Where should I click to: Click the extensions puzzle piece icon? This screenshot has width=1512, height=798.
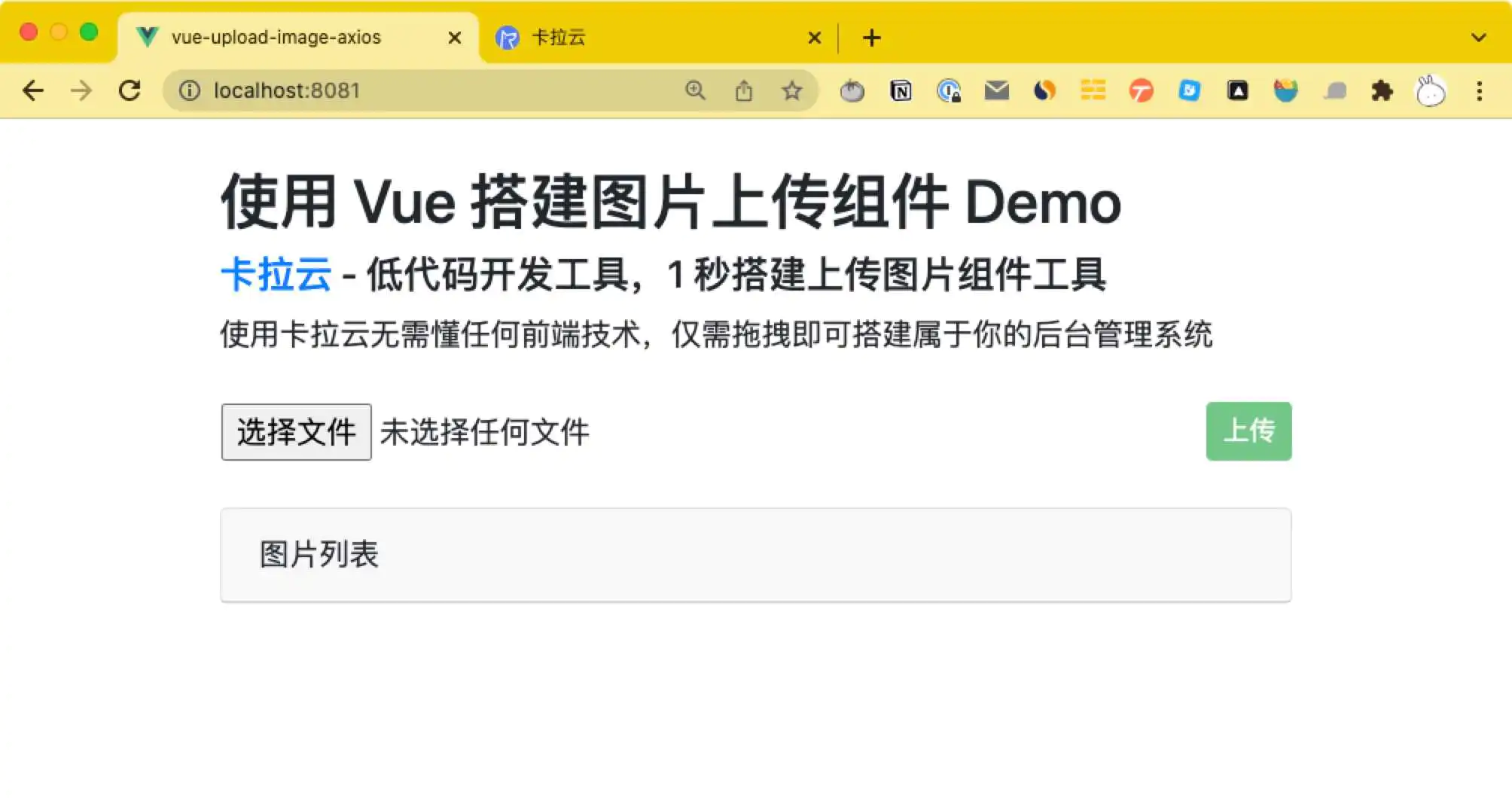pyautogui.click(x=1383, y=90)
